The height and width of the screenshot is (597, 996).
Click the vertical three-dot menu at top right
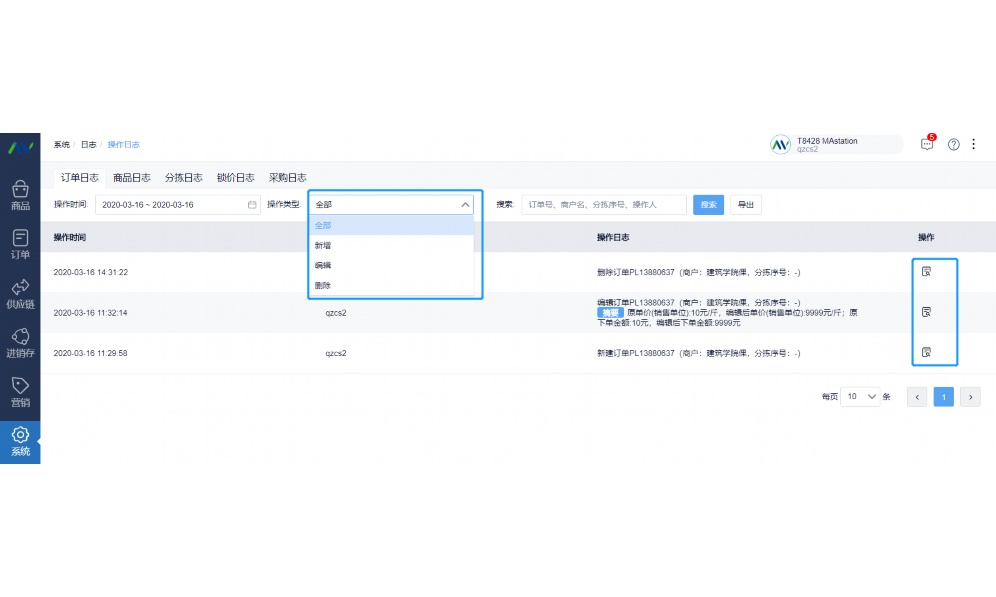click(x=973, y=144)
